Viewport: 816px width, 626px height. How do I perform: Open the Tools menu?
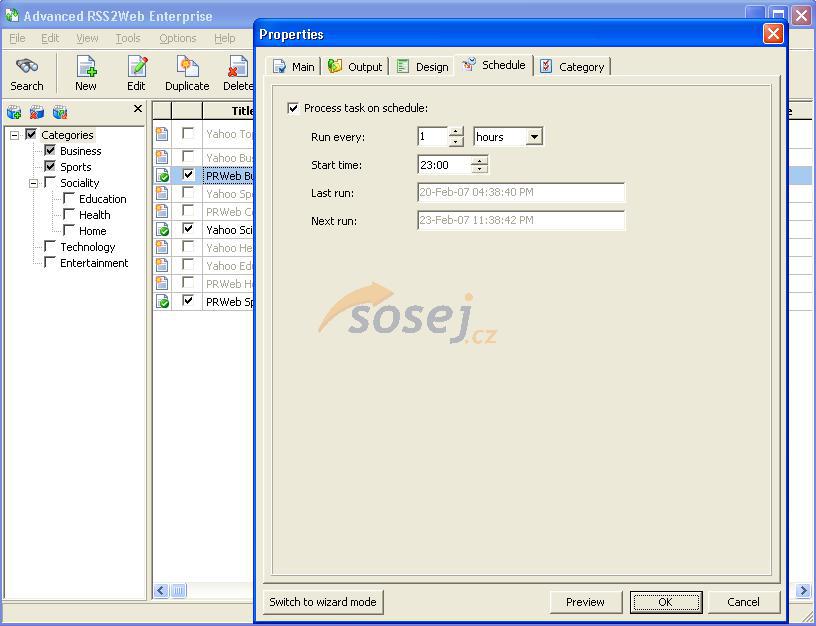(128, 38)
